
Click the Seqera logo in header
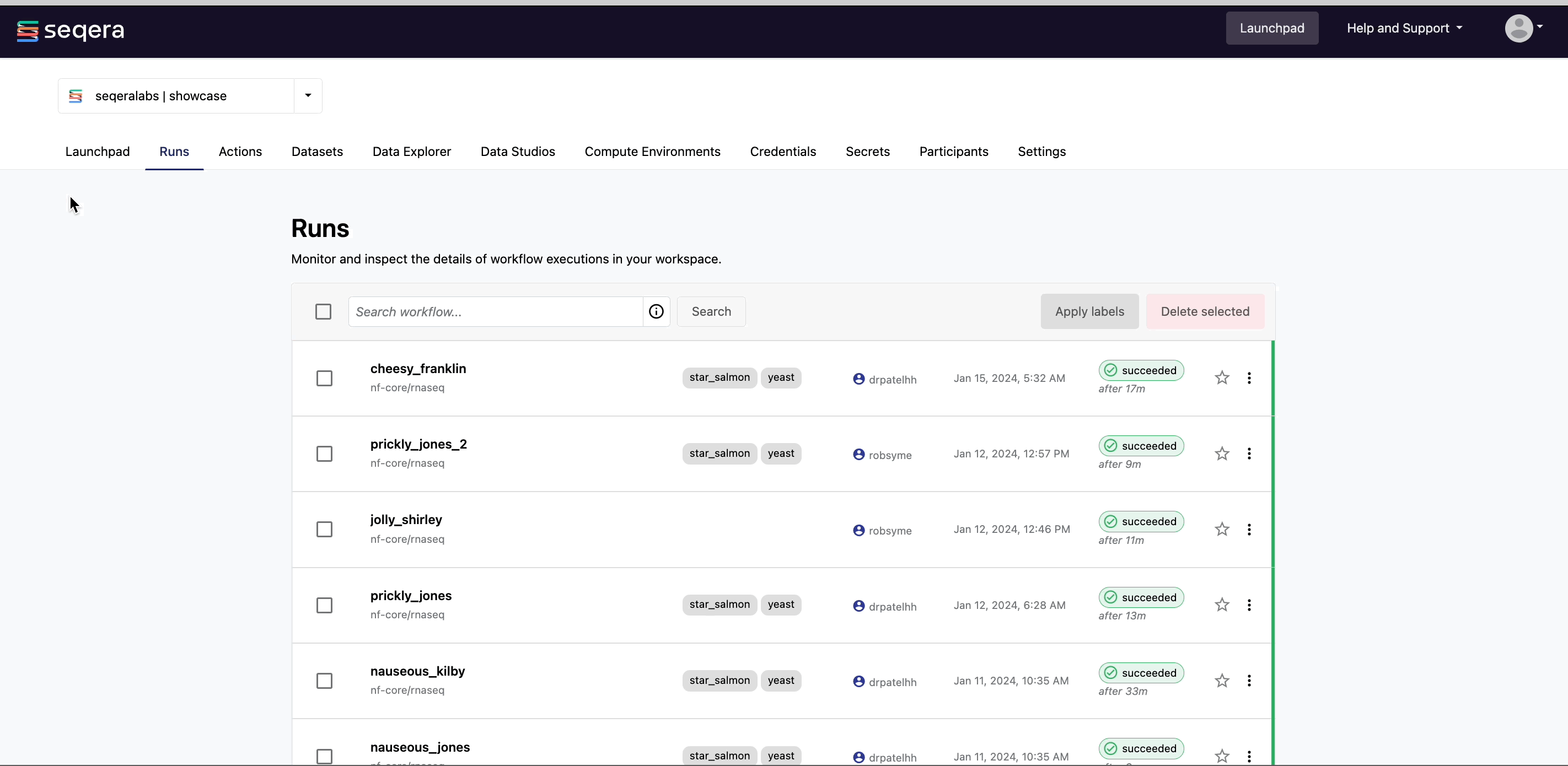click(71, 29)
